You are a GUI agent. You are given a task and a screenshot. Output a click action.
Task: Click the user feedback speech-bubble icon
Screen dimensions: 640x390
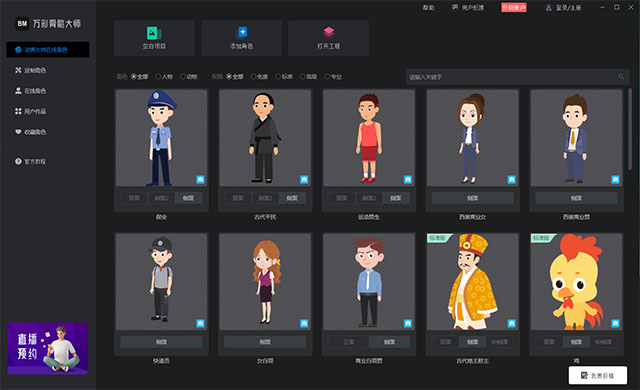tap(455, 7)
